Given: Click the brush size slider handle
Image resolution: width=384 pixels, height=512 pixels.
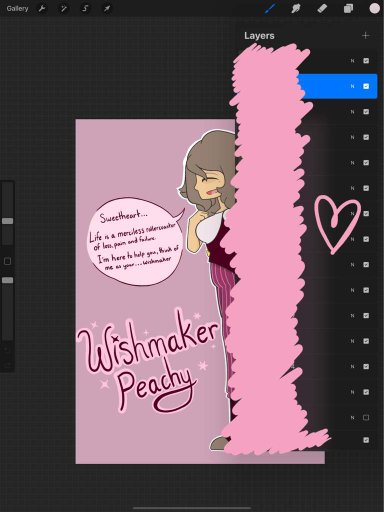Looking at the screenshot, I should point(7,221).
